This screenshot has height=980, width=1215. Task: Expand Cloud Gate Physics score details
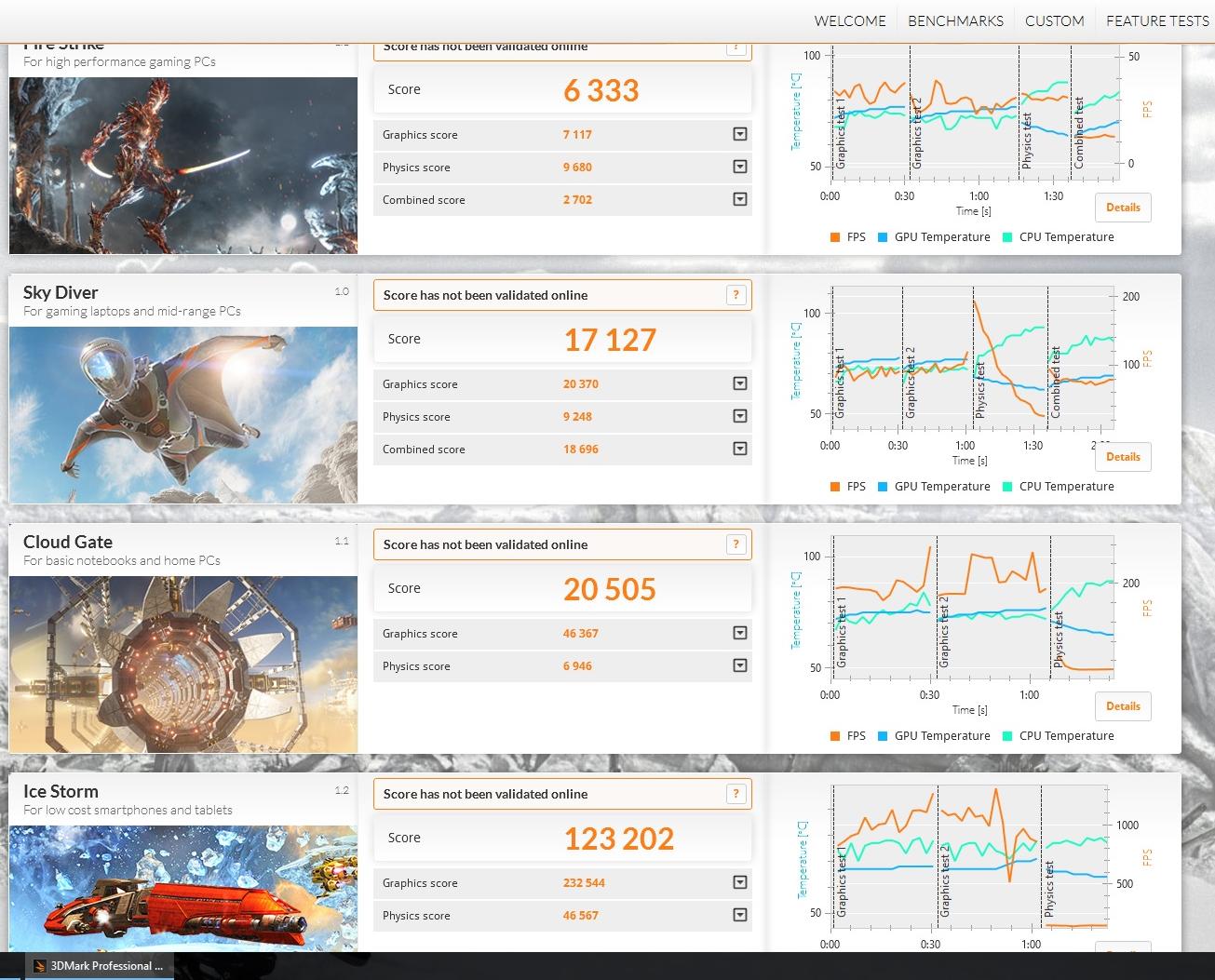tap(740, 665)
